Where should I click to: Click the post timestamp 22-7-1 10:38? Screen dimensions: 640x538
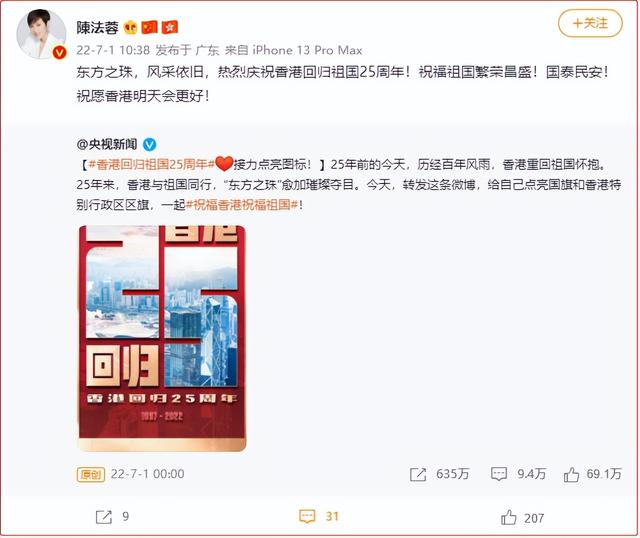tap(113, 50)
